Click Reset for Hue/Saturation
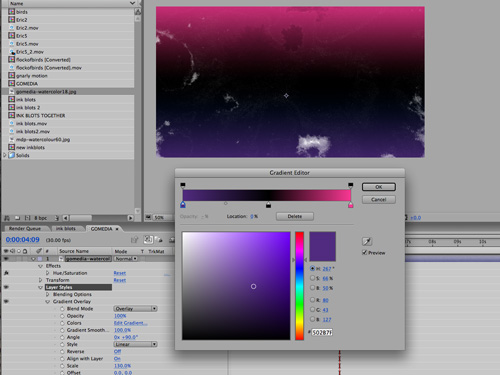This screenshot has width=500, height=375. [x=120, y=273]
